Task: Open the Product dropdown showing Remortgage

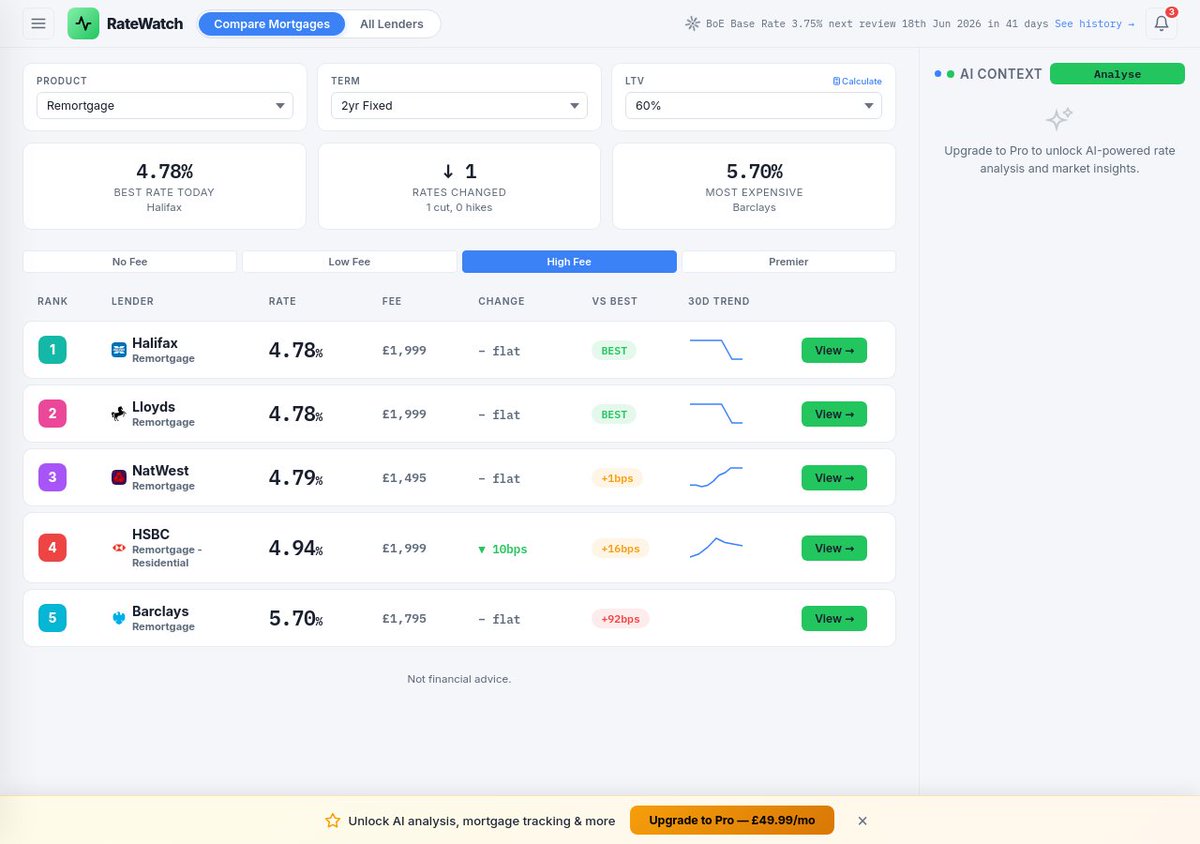Action: point(165,105)
